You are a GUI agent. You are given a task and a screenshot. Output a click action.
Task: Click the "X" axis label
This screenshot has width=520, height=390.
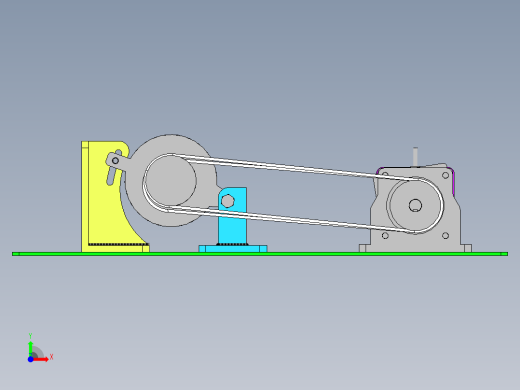pyautogui.click(x=51, y=357)
